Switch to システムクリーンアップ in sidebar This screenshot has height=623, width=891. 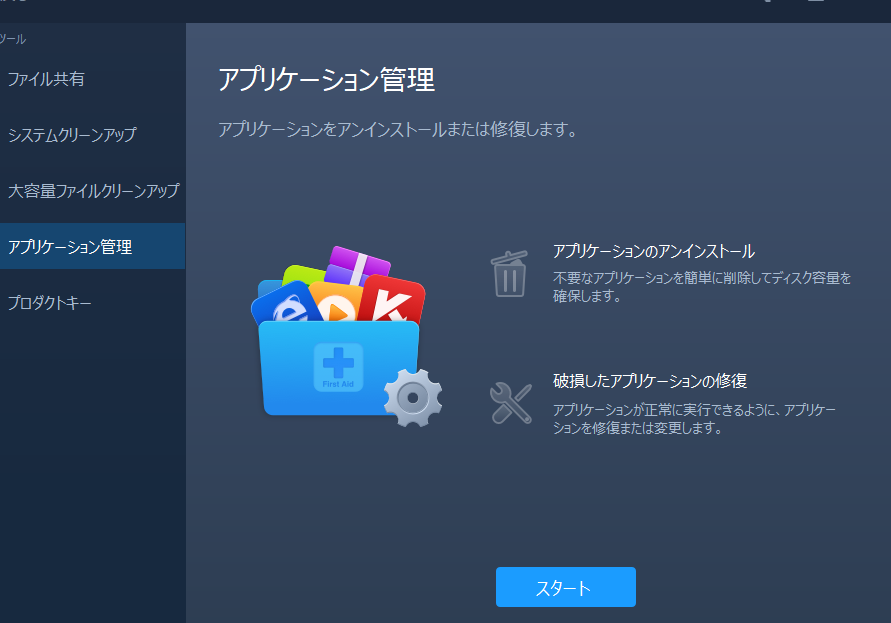click(x=72, y=135)
